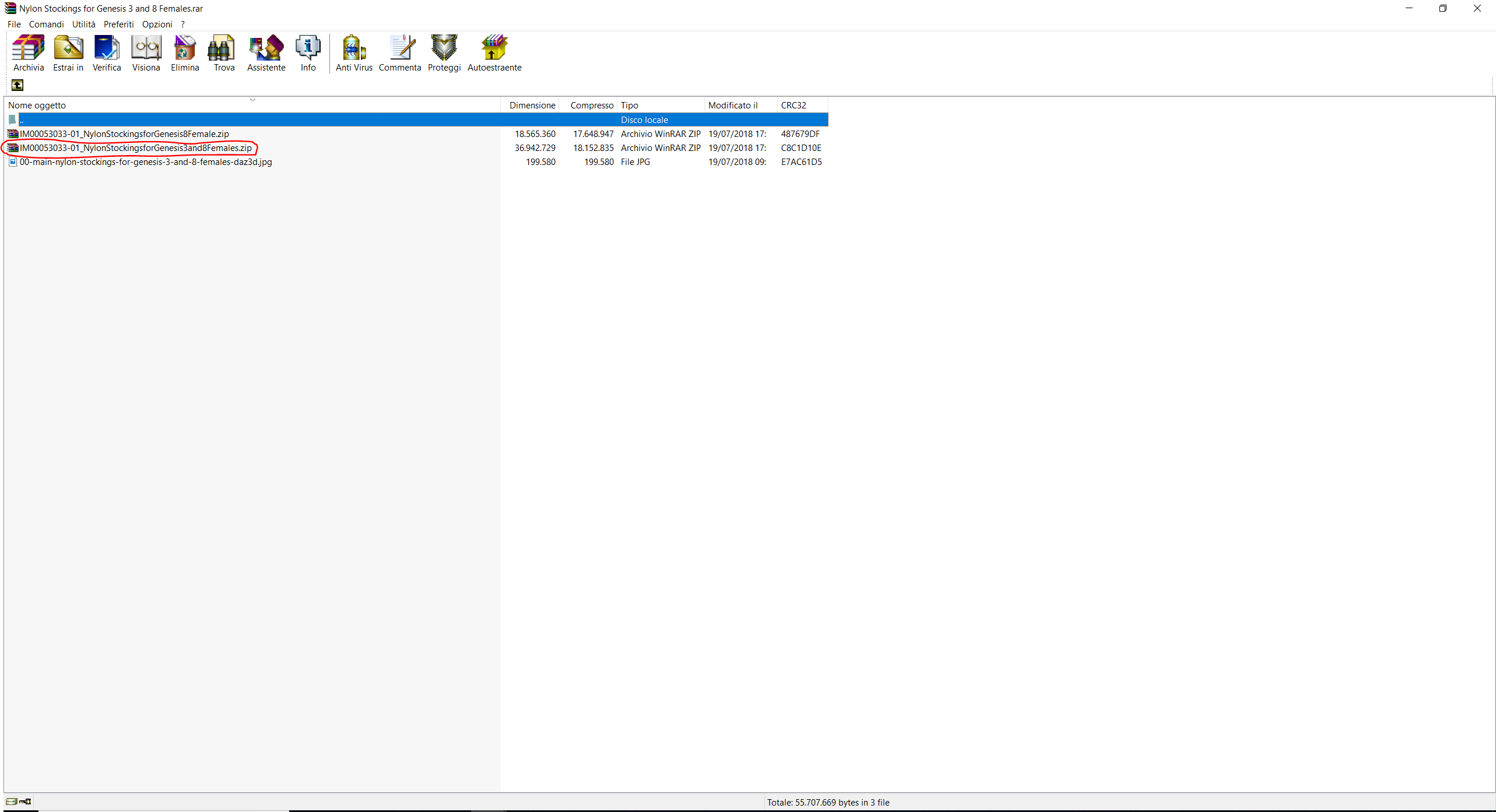This screenshot has height=812, width=1496.
Task: Open the Opzioni menu
Action: coord(157,24)
